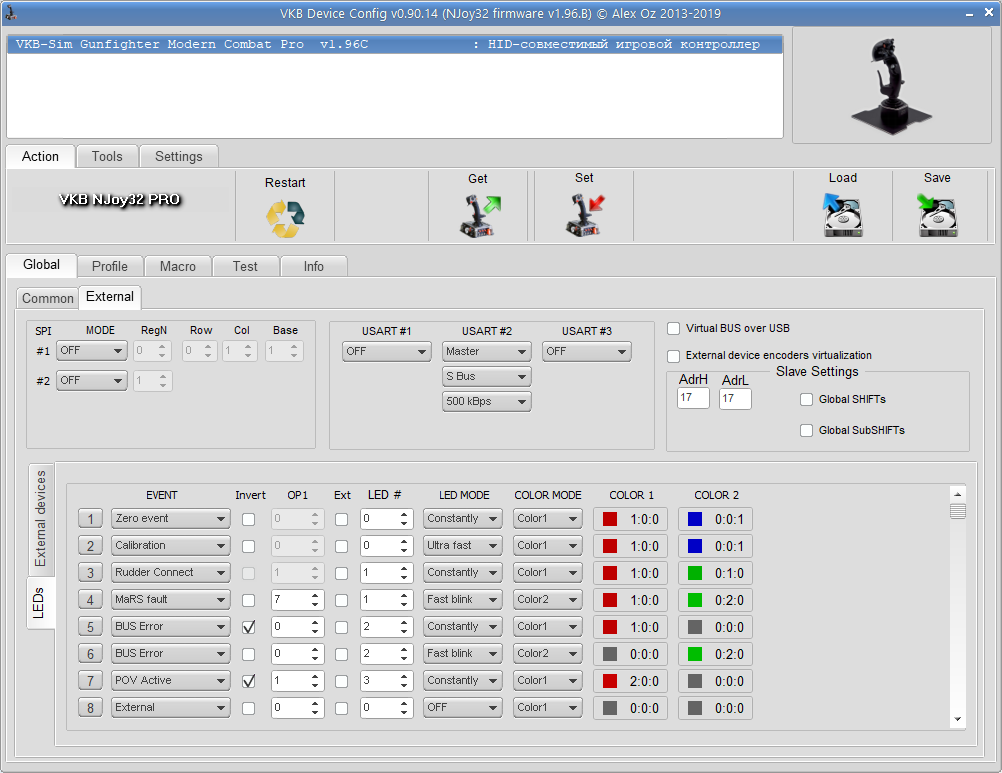Click the Set joystick icon

[585, 215]
